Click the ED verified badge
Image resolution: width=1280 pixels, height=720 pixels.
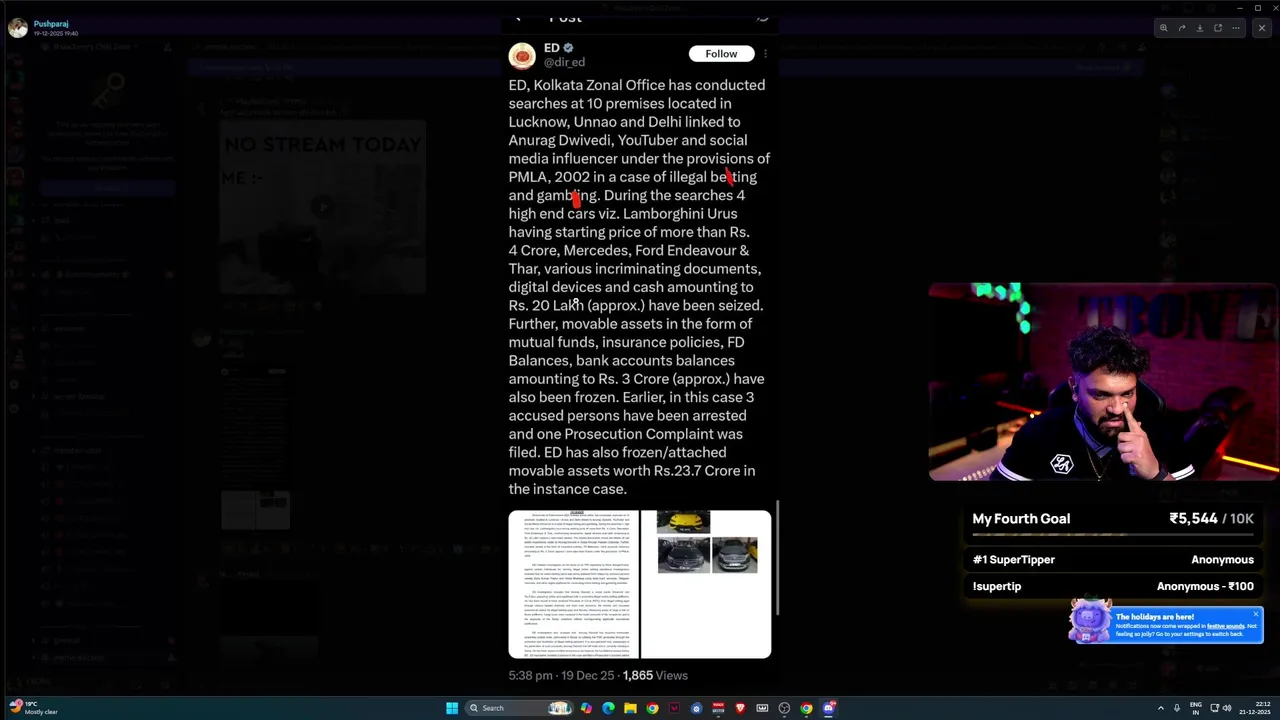568,48
